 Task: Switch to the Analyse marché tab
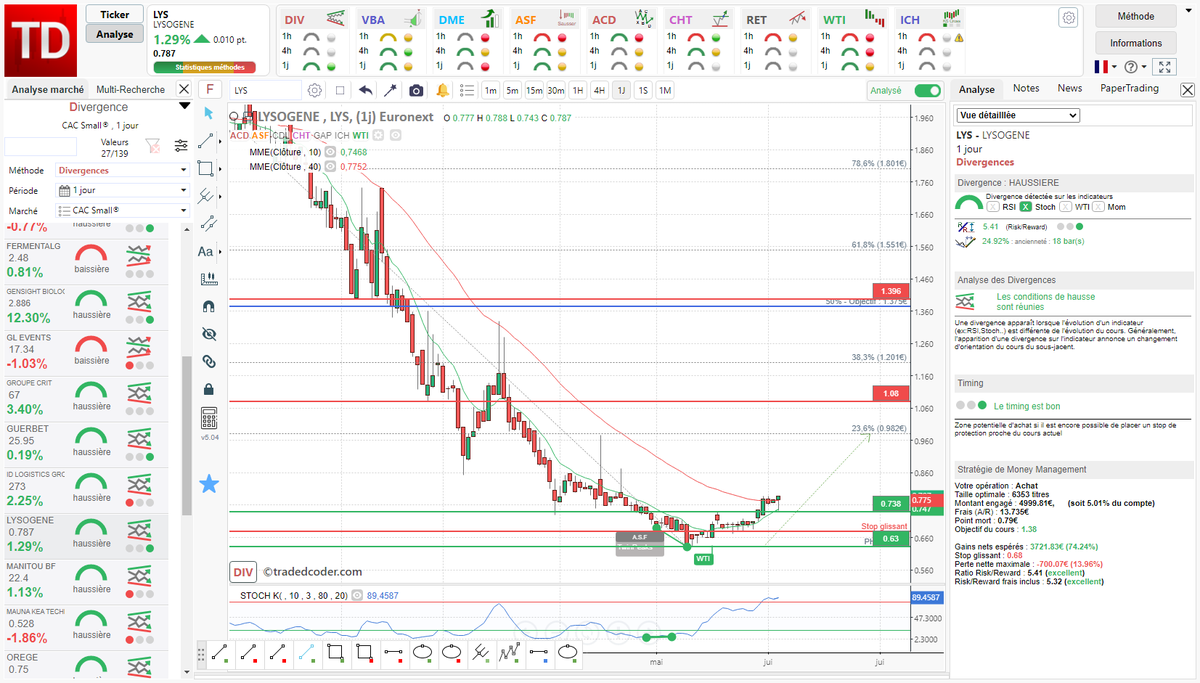click(x=48, y=89)
